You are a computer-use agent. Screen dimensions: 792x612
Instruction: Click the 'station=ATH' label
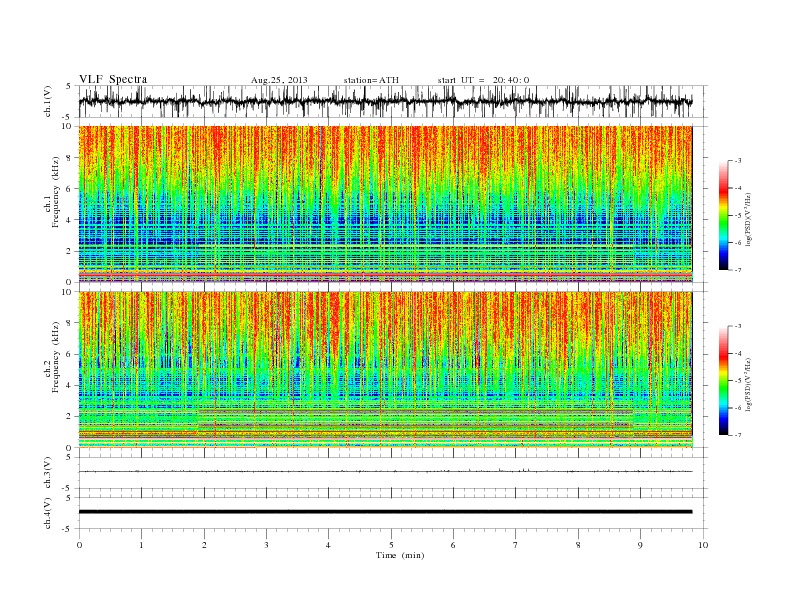point(371,80)
